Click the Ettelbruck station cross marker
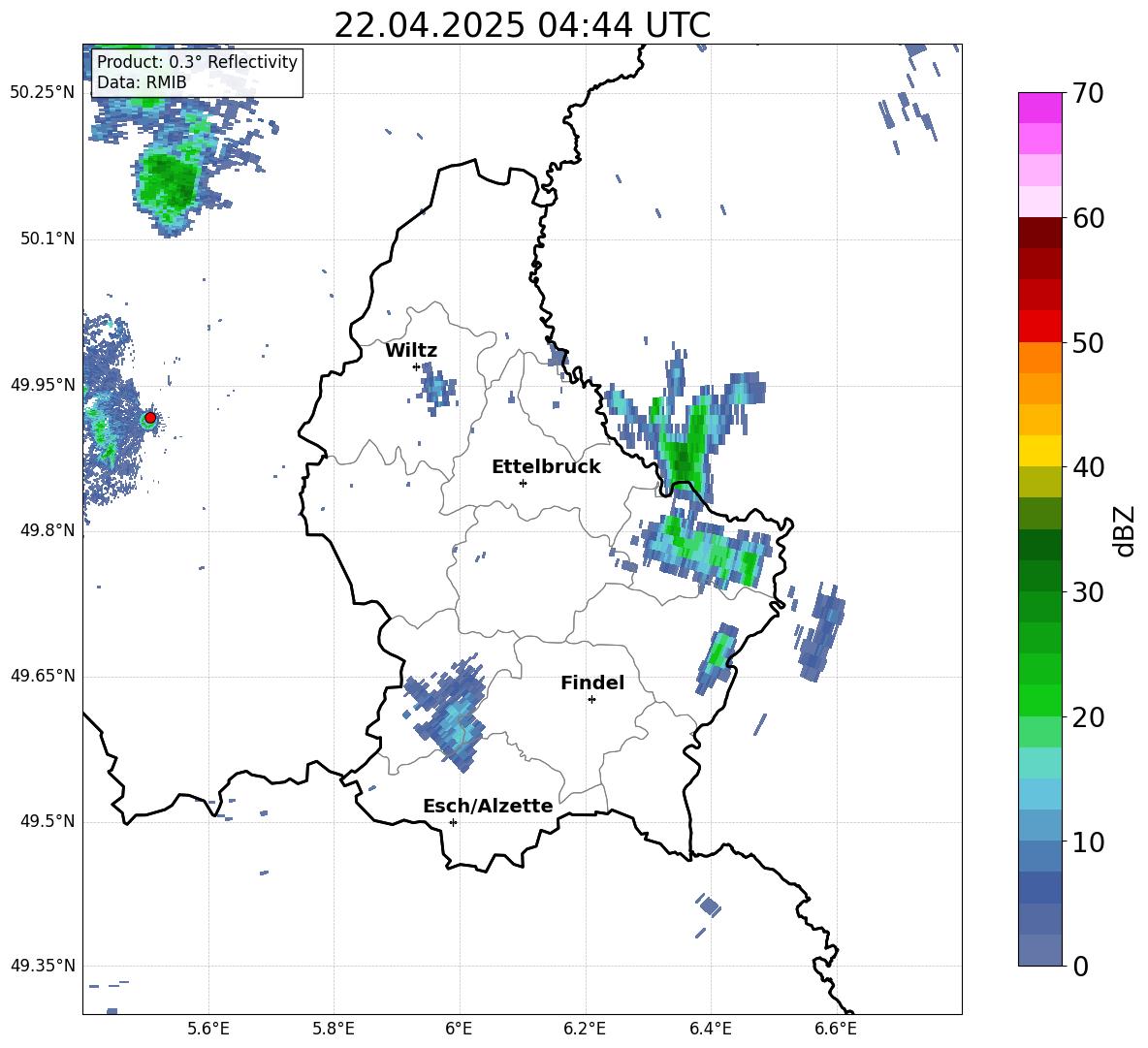This screenshot has width=1148, height=1048. pyautogui.click(x=523, y=483)
